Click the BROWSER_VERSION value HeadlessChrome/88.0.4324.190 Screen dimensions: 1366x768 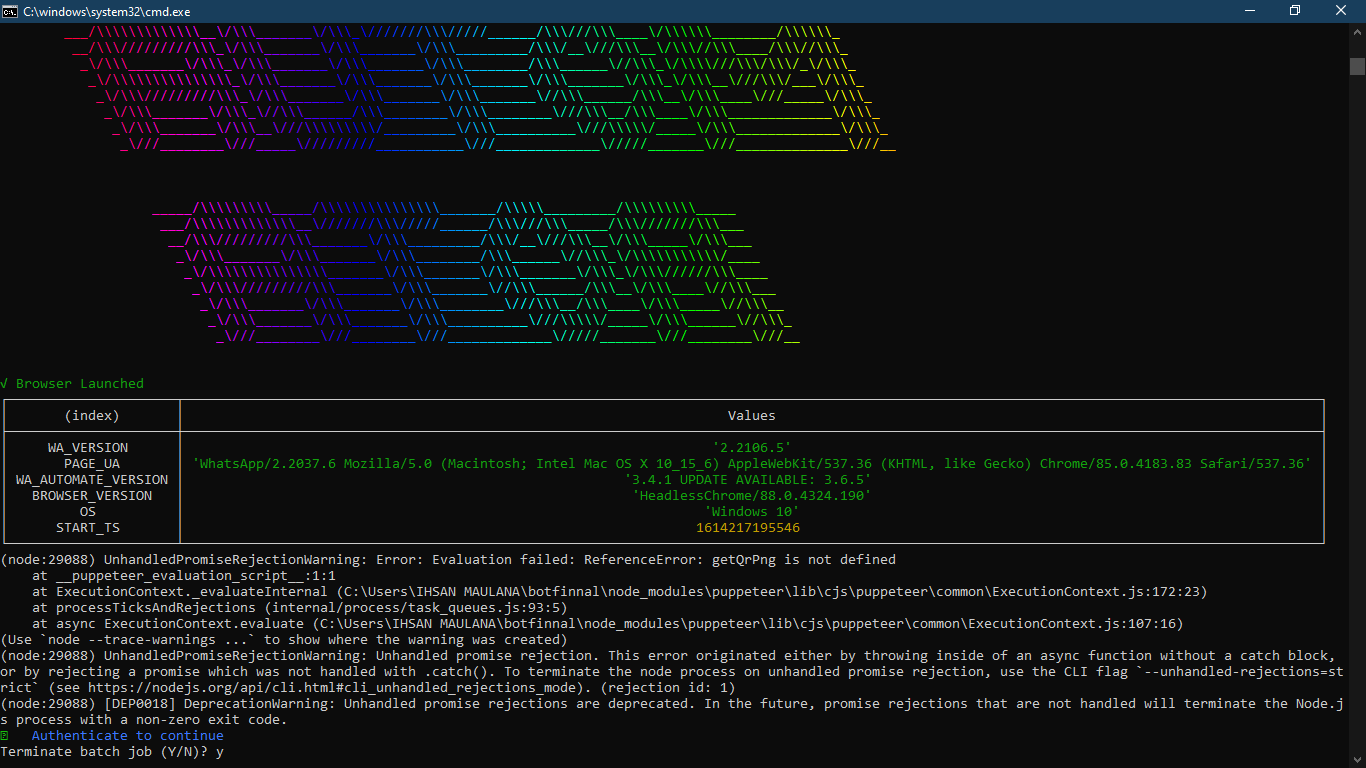752,495
